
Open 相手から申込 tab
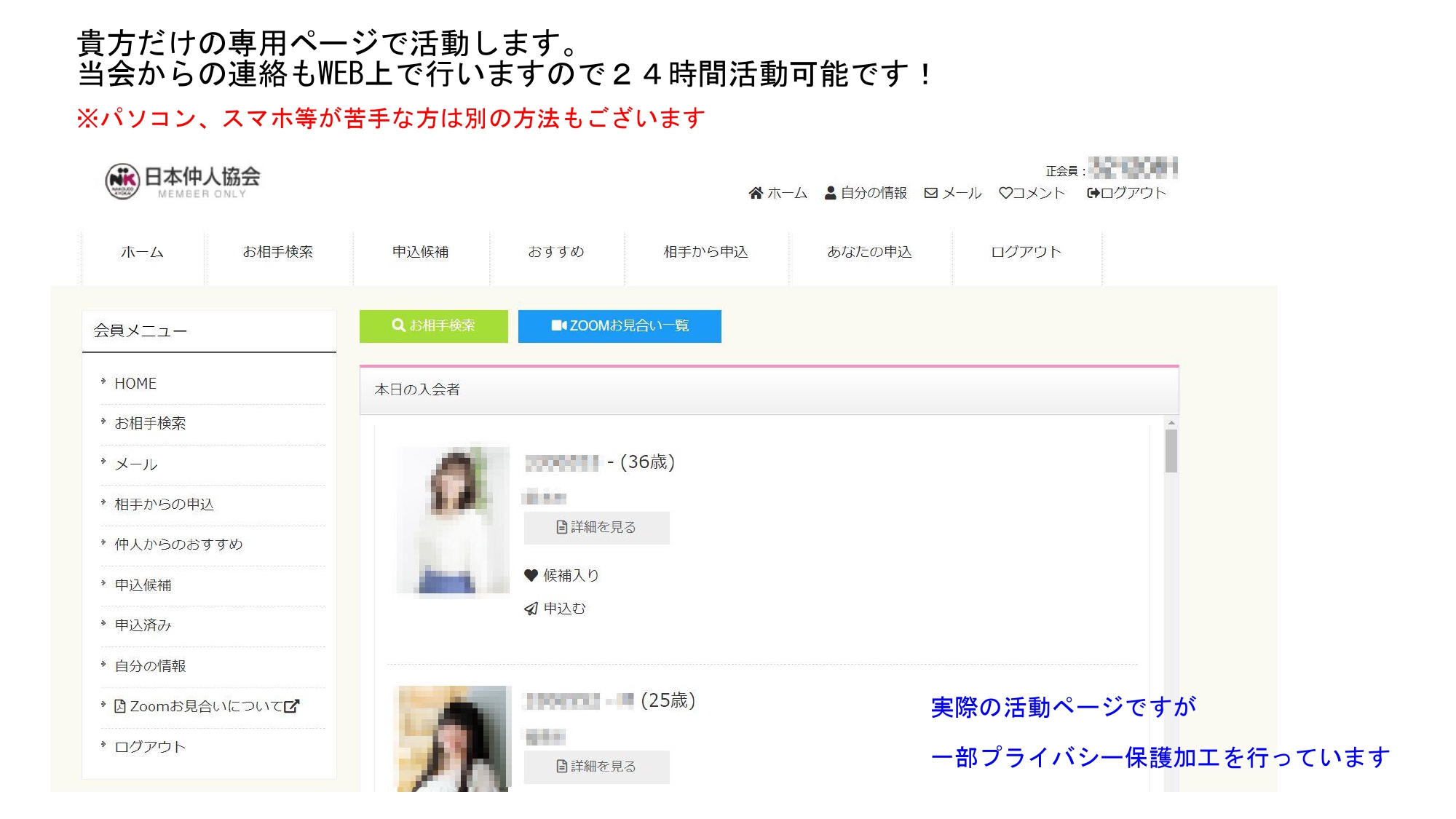[x=706, y=252]
